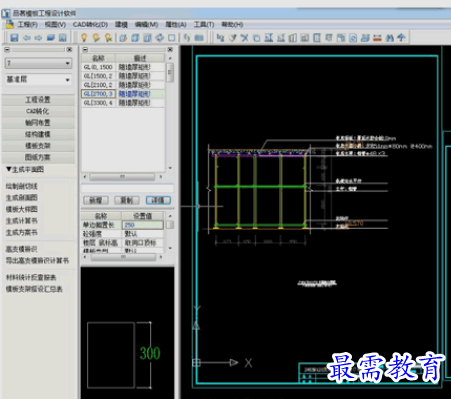Open the 工程(F) menu
Screen dimensions: 451x399
point(27,25)
